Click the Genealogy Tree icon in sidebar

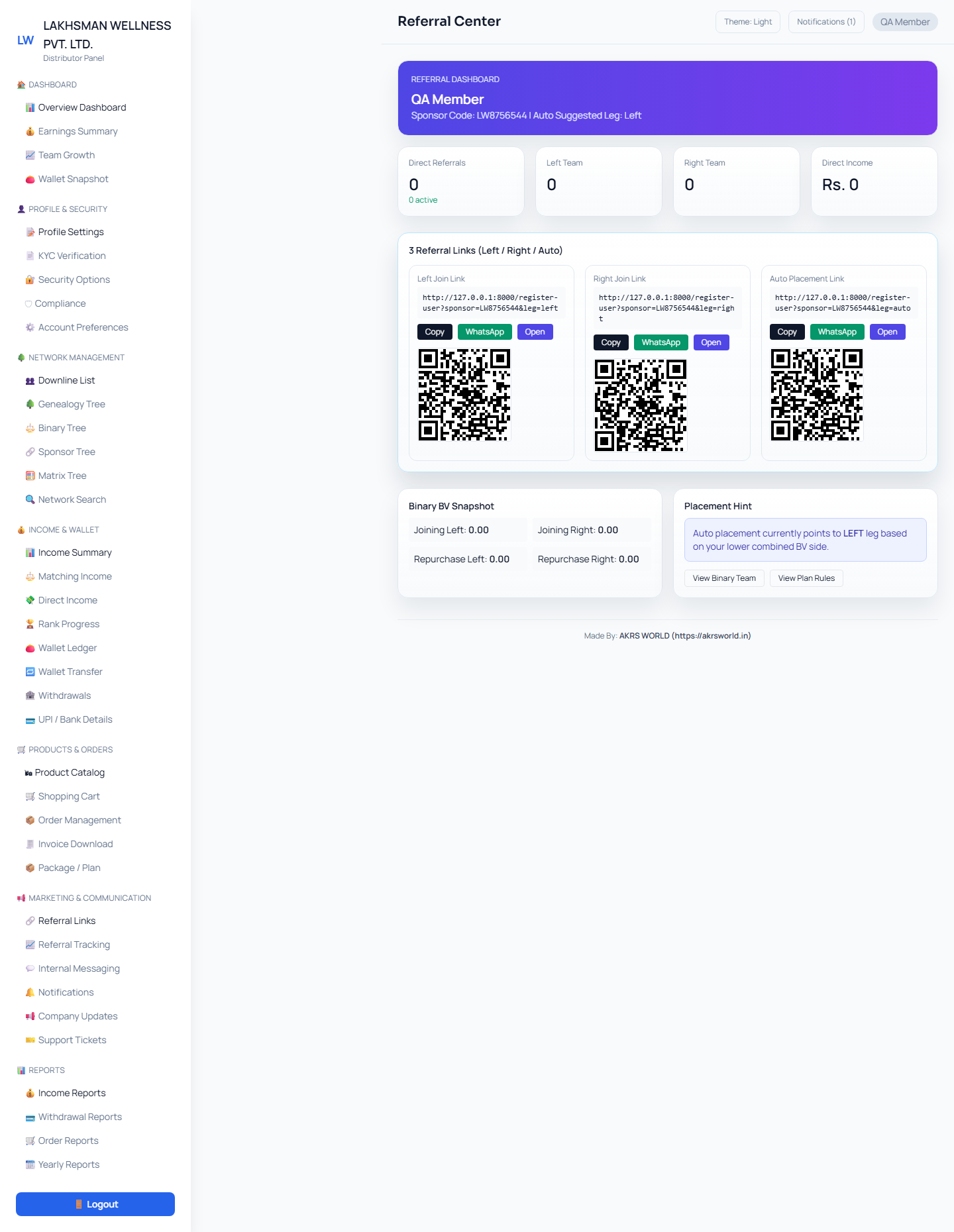point(30,404)
